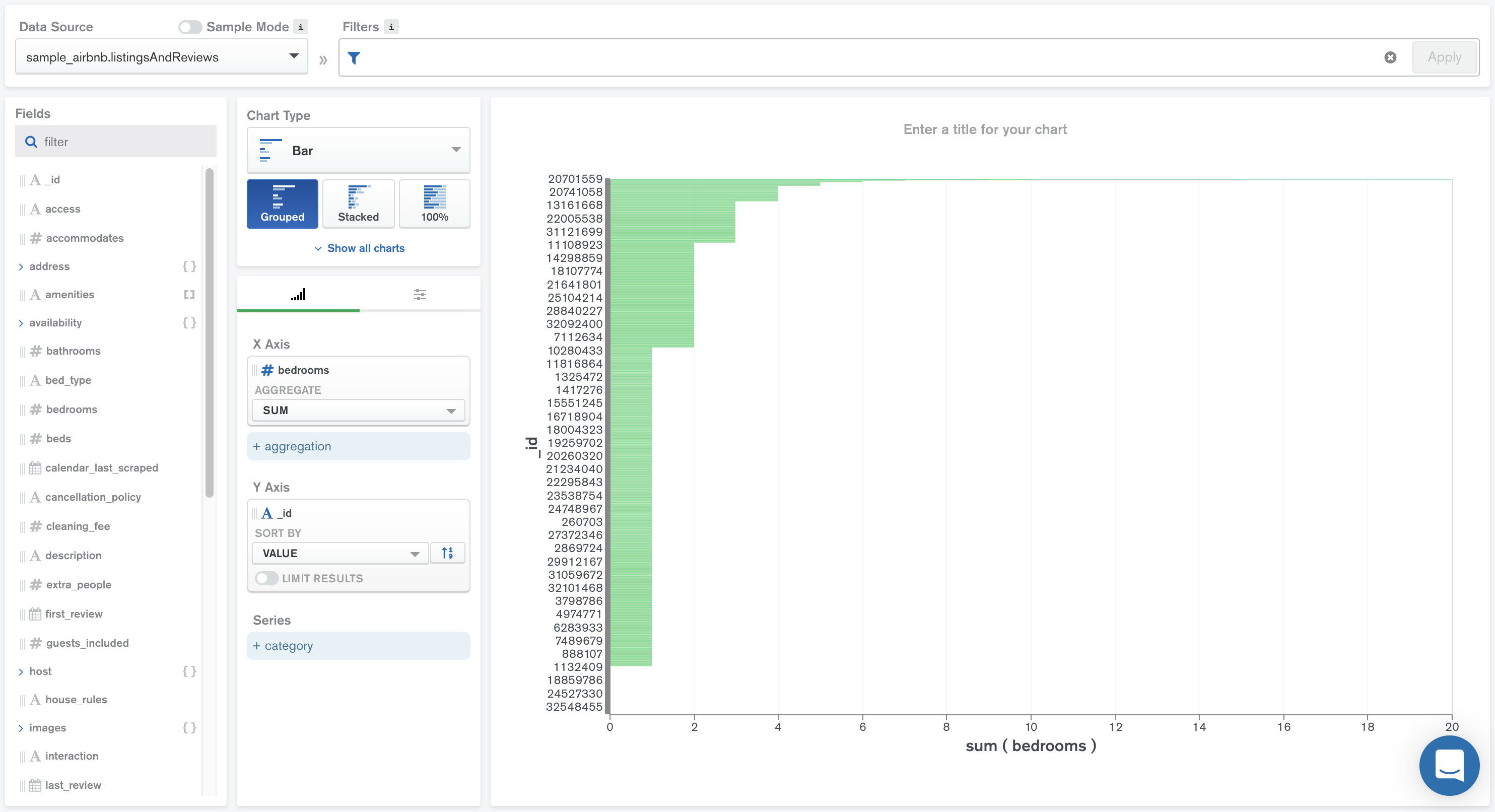Image resolution: width=1495 pixels, height=812 pixels.
Task: Select the extra_people field
Action: [x=79, y=585]
